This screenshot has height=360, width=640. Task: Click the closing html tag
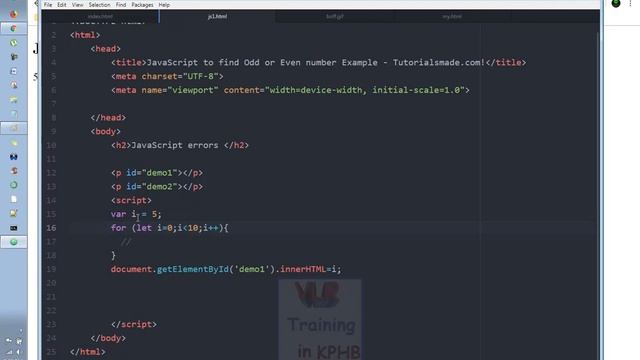(x=88, y=352)
